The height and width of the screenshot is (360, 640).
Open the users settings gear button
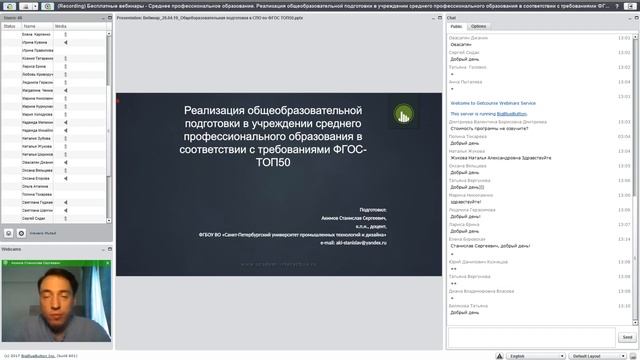(21, 233)
